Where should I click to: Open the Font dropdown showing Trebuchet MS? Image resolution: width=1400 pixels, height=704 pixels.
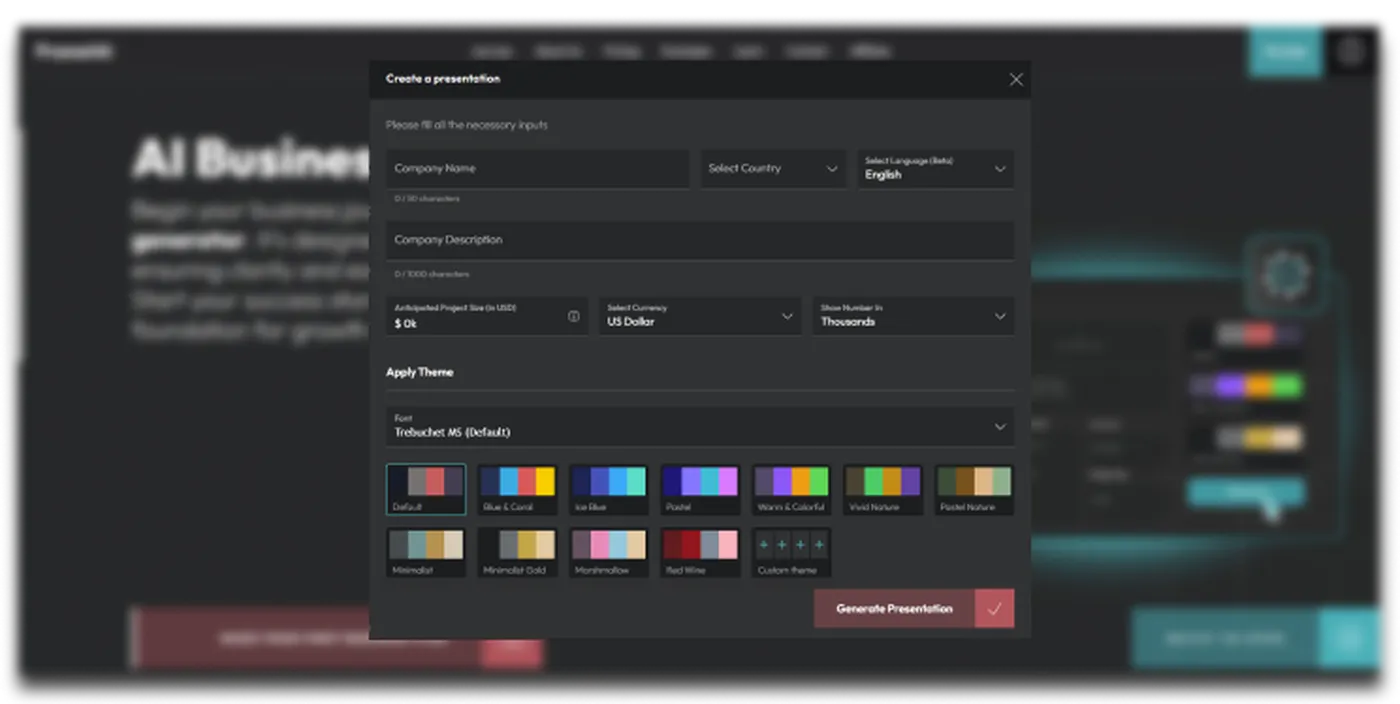coord(700,426)
